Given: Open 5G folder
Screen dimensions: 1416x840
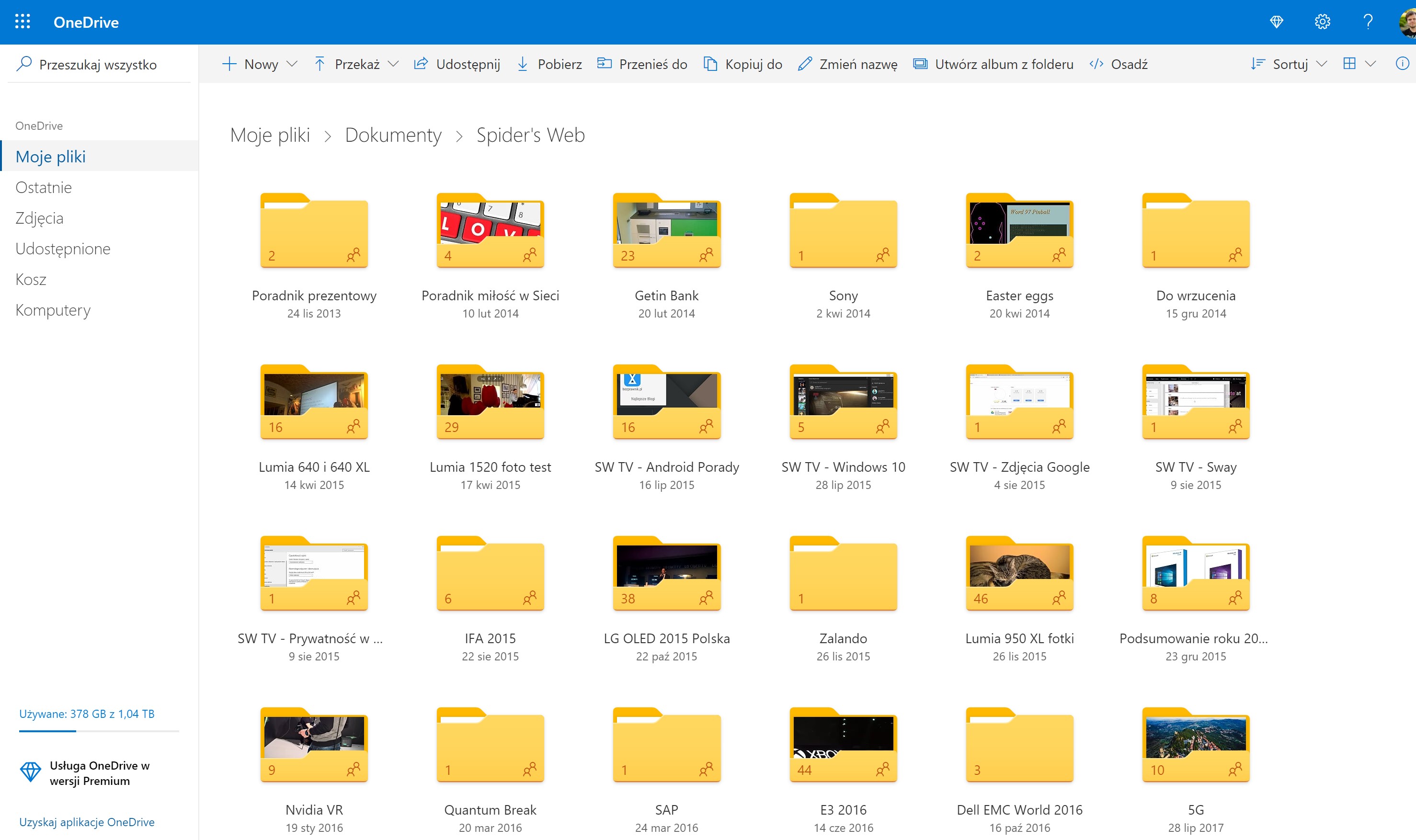Looking at the screenshot, I should (x=1196, y=746).
